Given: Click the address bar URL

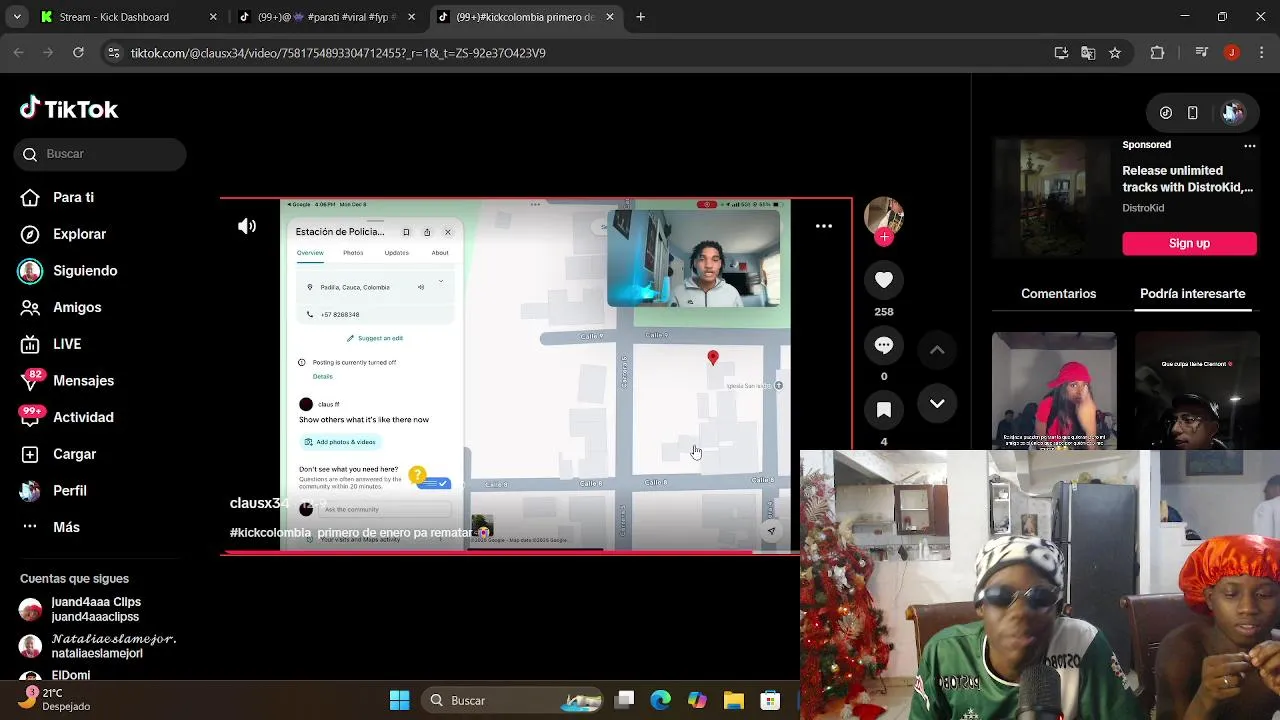Looking at the screenshot, I should point(338,53).
